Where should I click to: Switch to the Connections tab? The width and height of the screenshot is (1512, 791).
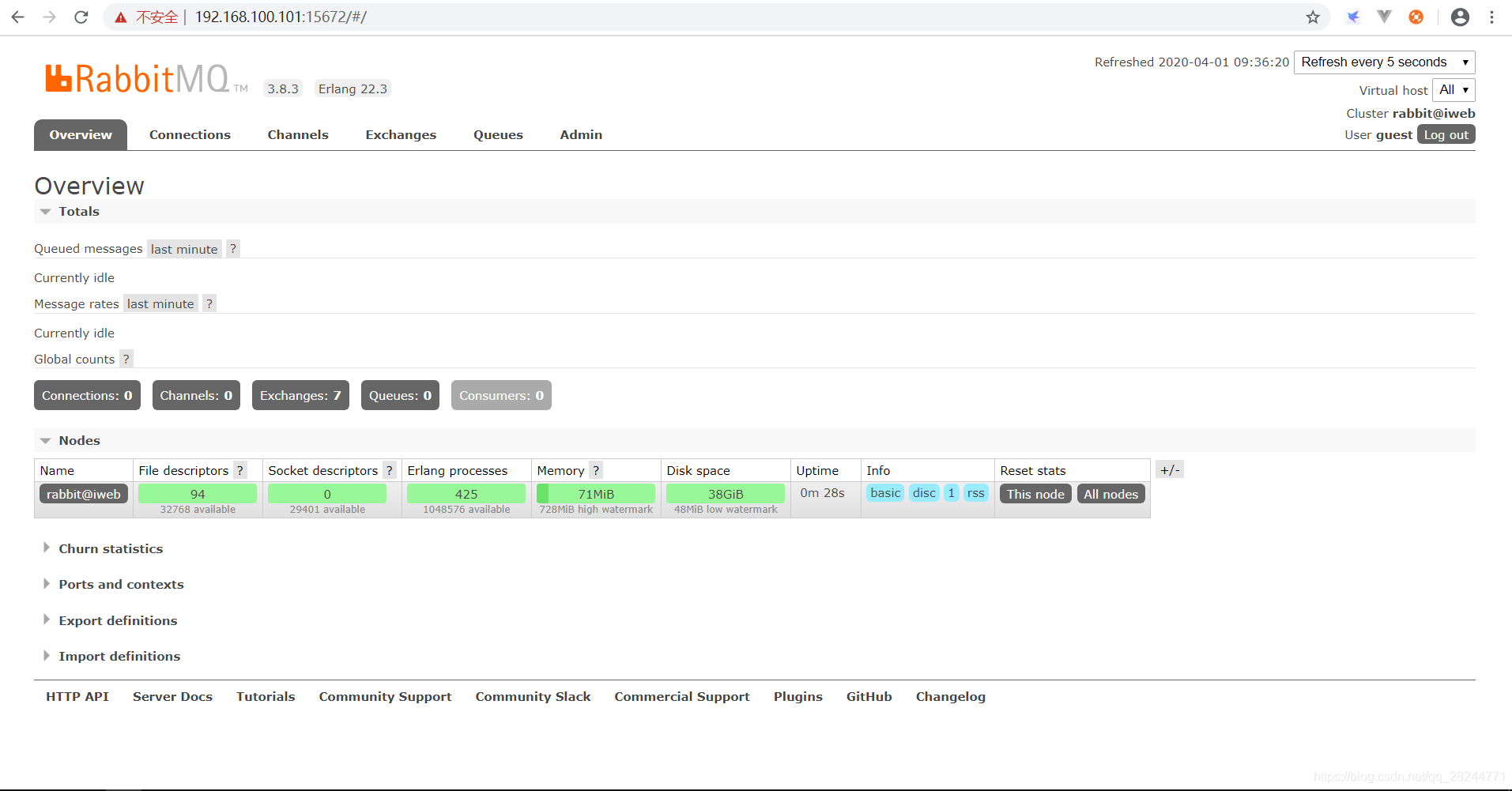point(190,134)
